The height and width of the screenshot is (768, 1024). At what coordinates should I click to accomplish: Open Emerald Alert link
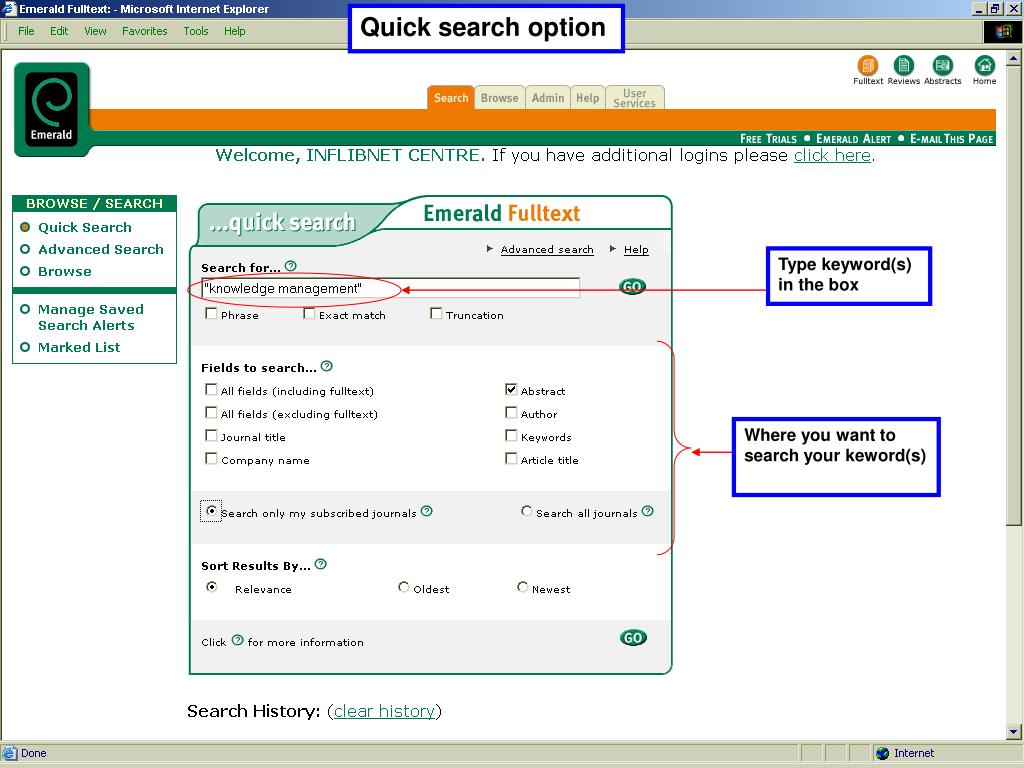[x=853, y=138]
